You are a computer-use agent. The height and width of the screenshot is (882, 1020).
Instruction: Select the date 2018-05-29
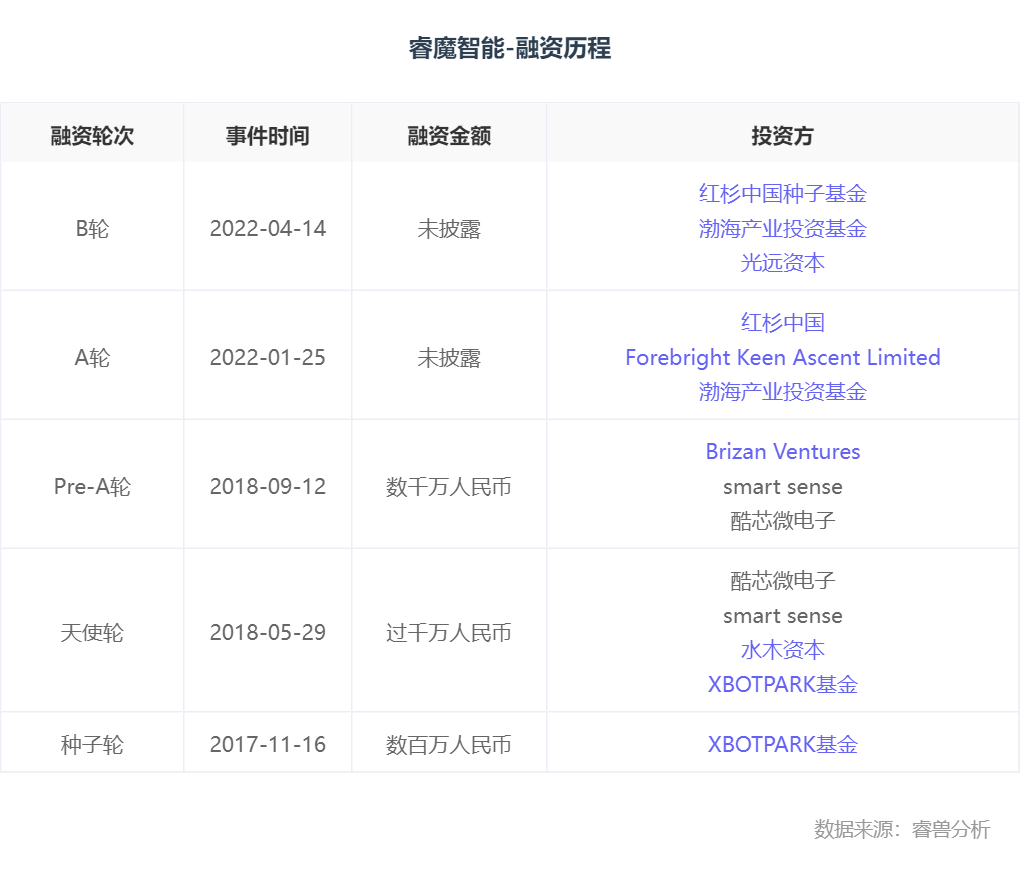point(267,632)
